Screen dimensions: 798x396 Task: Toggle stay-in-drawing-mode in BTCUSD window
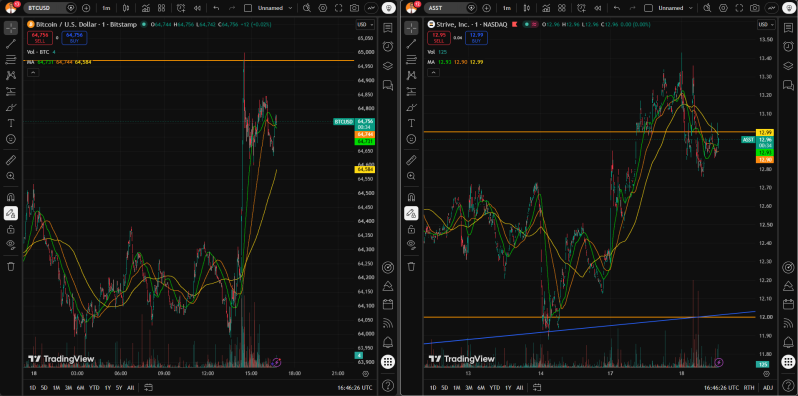click(11, 213)
